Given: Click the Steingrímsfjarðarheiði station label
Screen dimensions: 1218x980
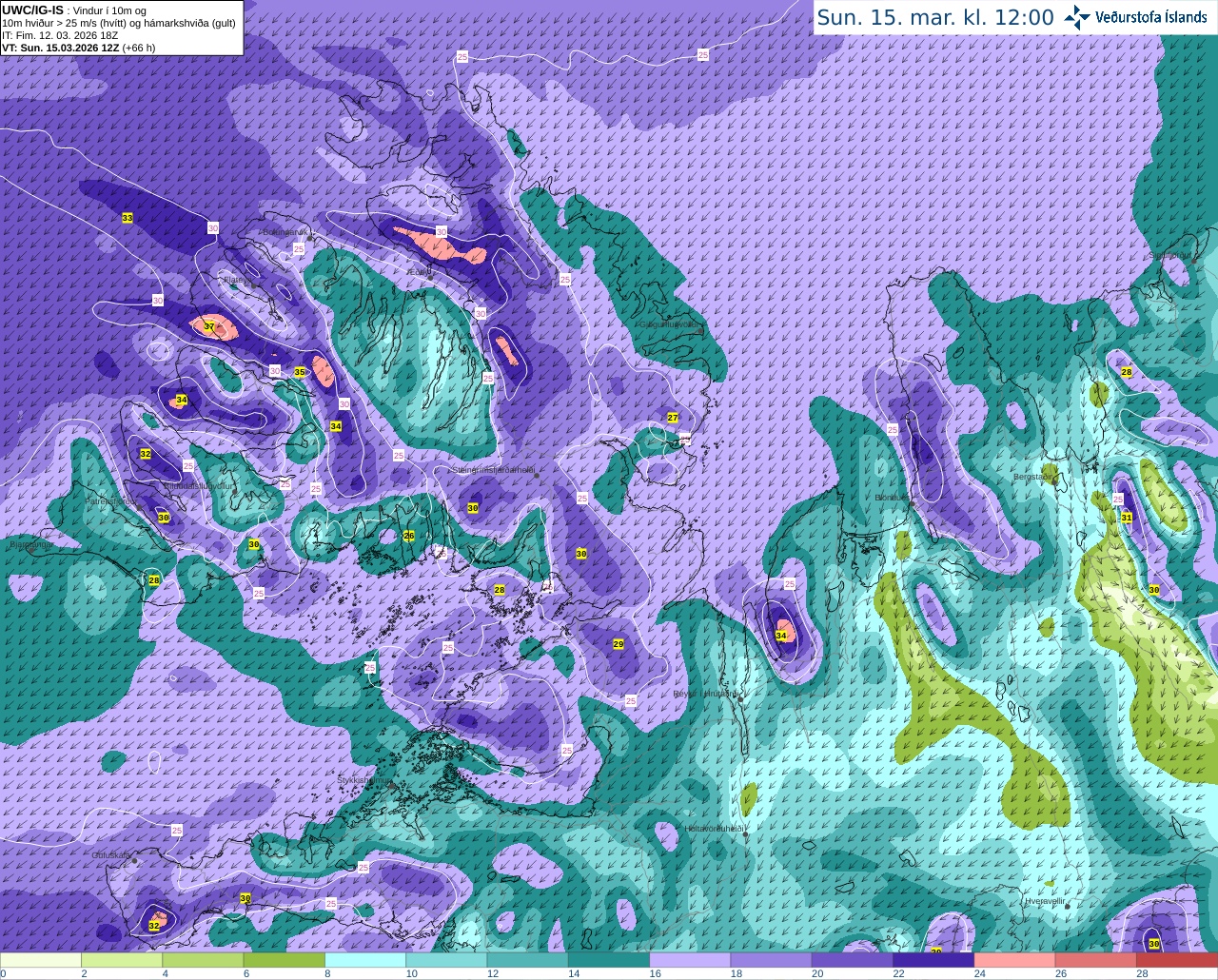Looking at the screenshot, I should (493, 469).
